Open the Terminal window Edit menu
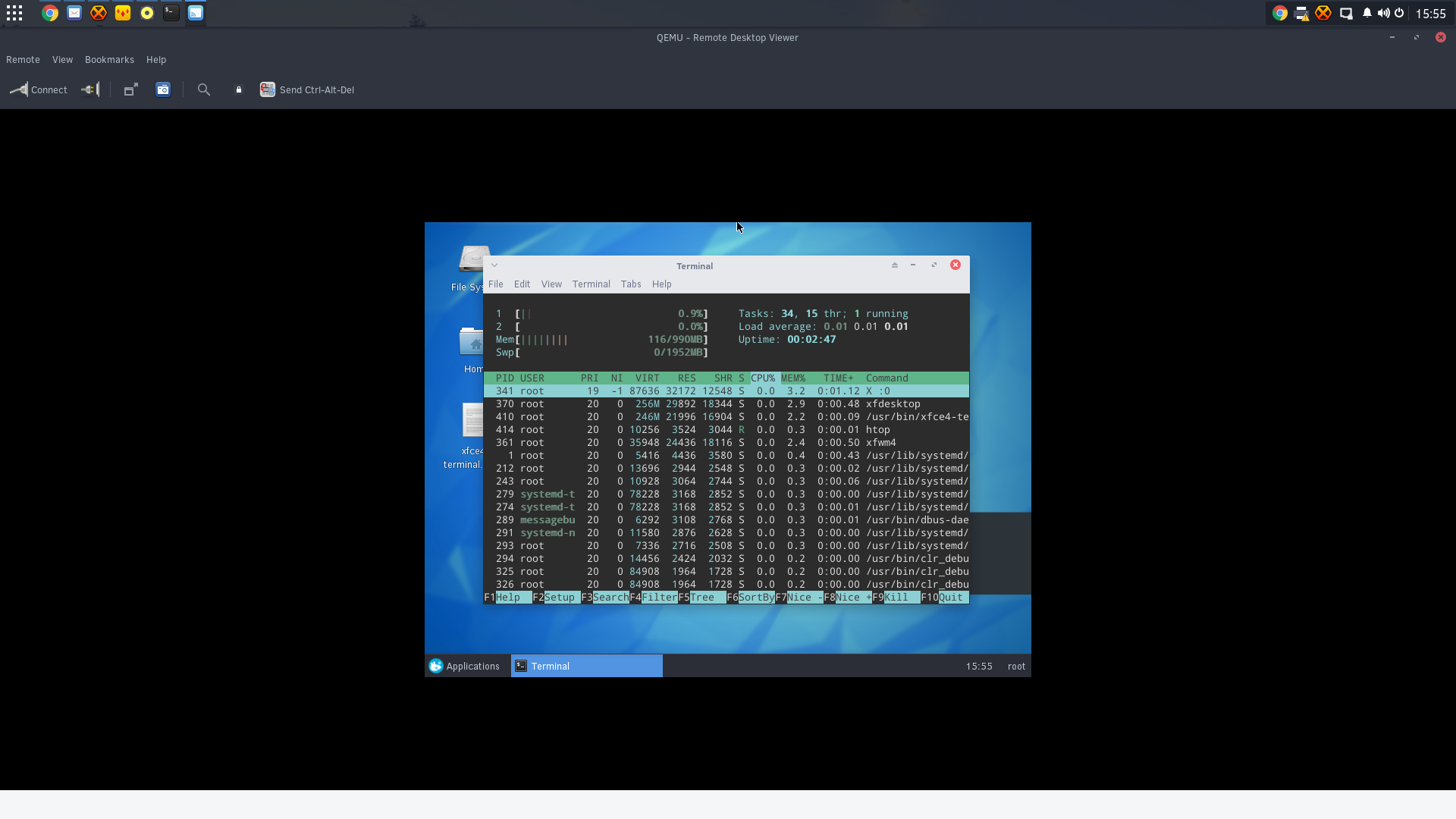This screenshot has height=819, width=1456. click(522, 284)
